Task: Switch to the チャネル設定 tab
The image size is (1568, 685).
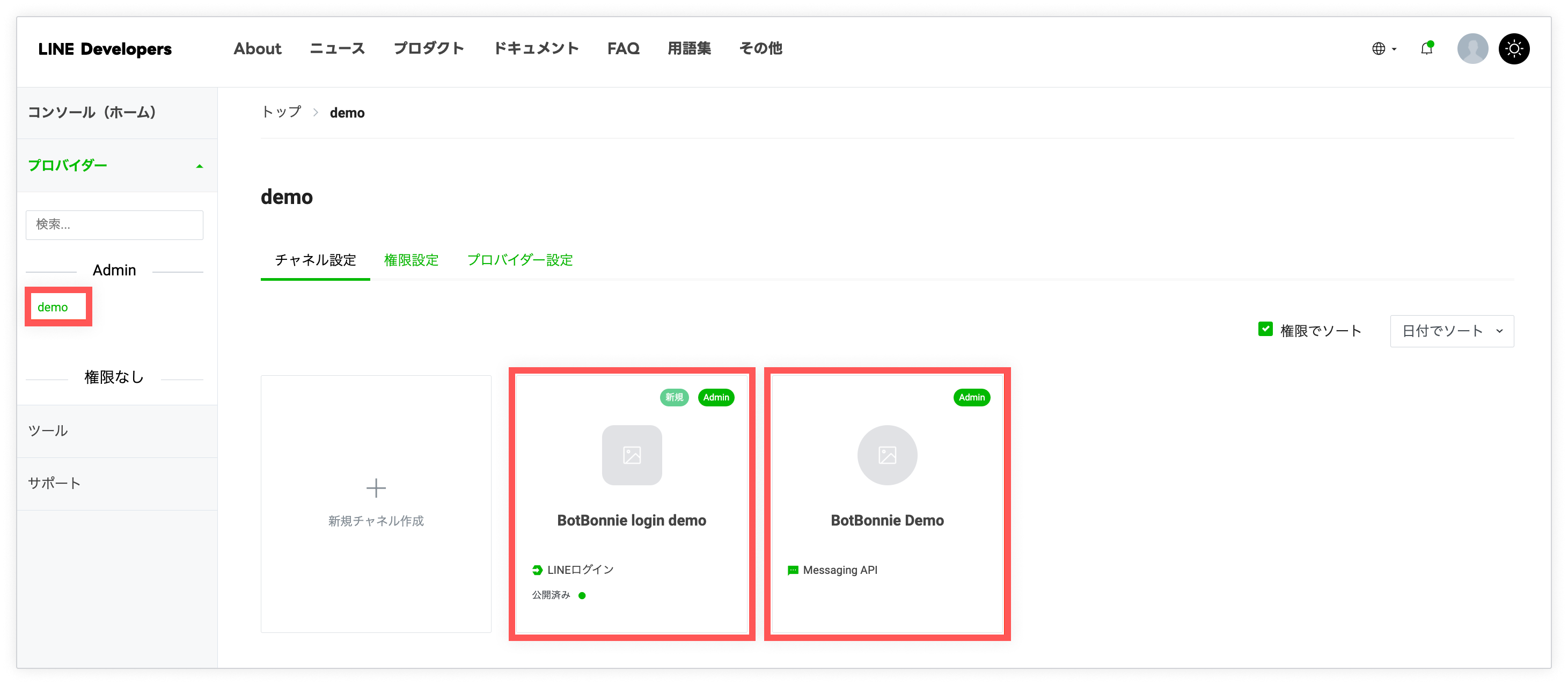Action: (316, 260)
